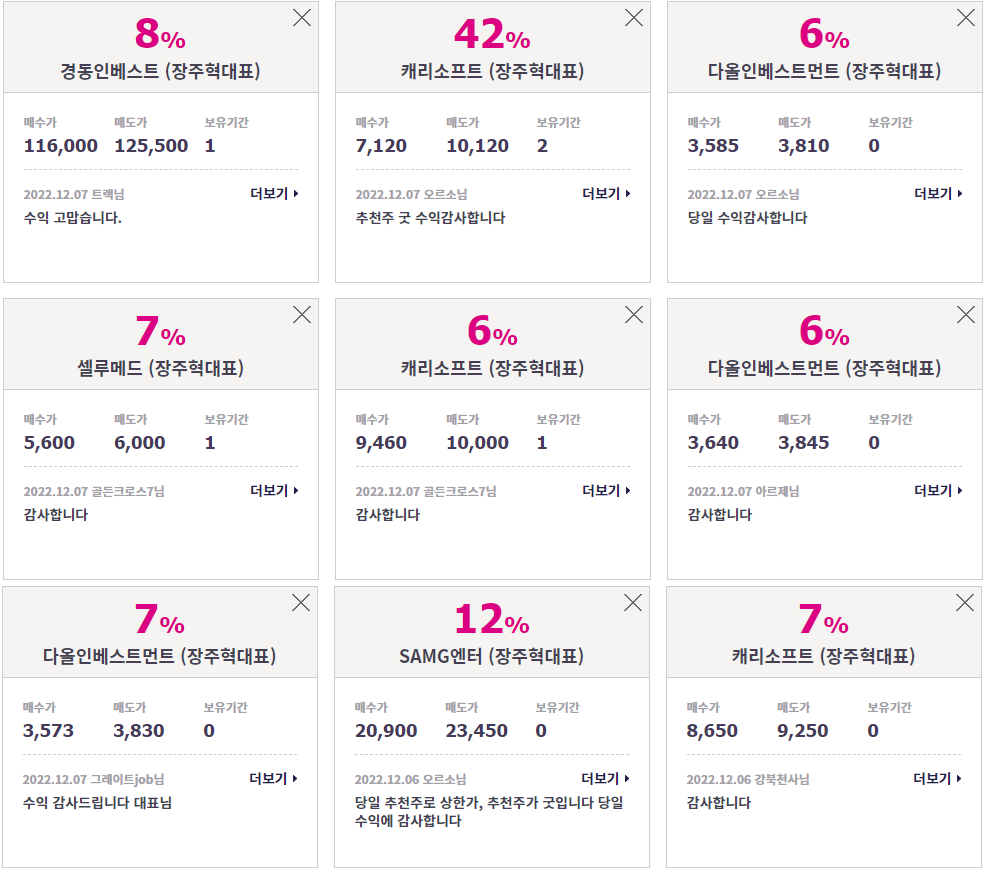Open 더보기 for 트랙님's review
Screen dimensions: 985x871
[275, 193]
